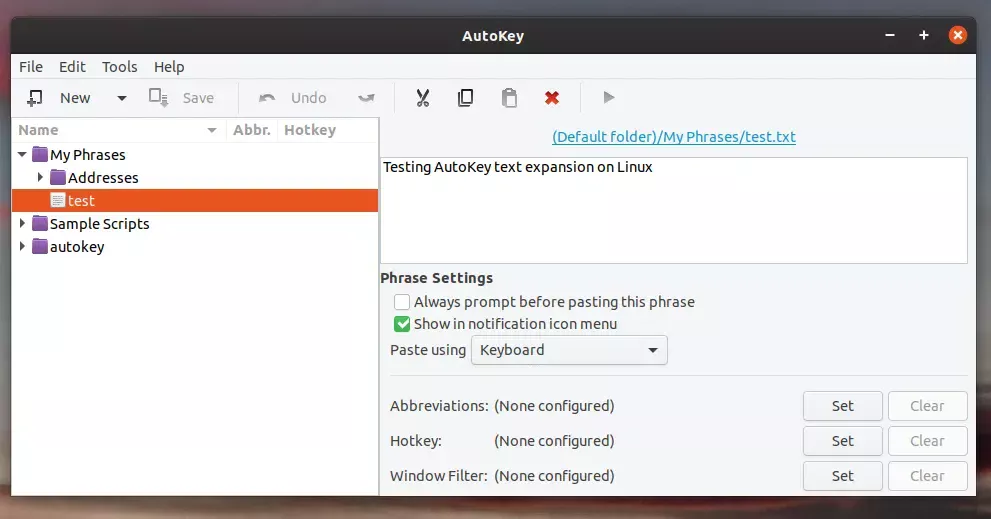Open the Help menu
991x519 pixels.
(169, 67)
